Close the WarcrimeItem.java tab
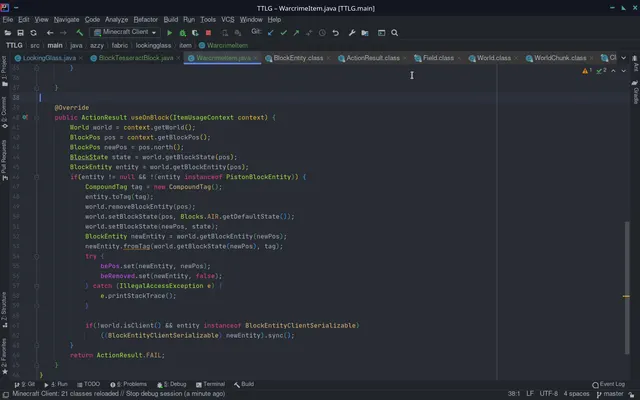 [256, 58]
